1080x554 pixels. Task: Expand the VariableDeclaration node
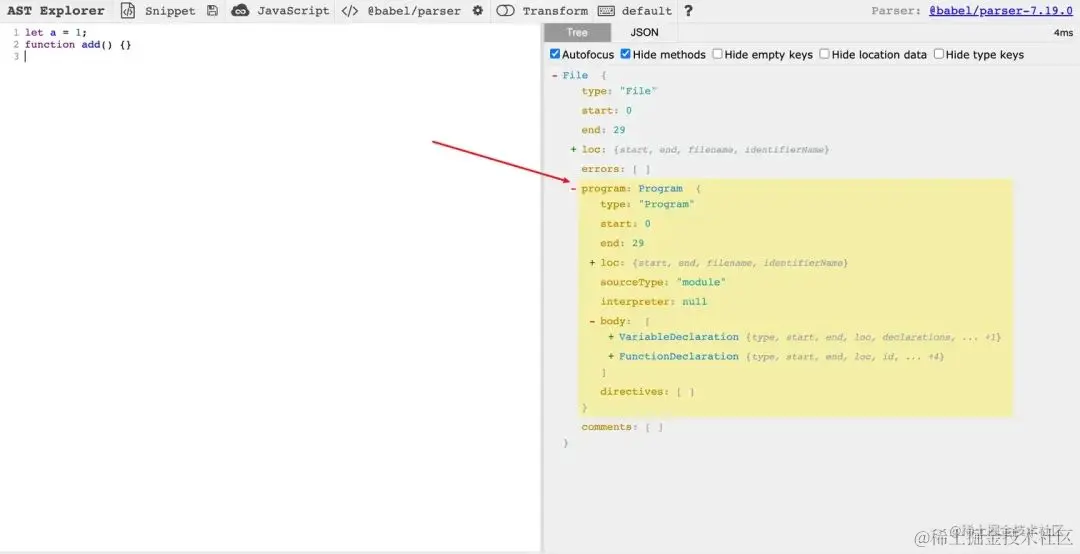(x=611, y=337)
